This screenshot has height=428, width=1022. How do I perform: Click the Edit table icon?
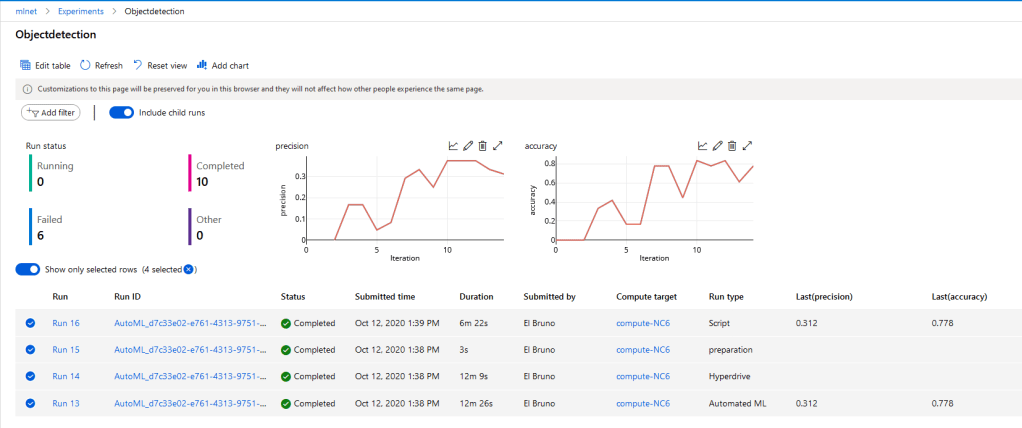point(26,65)
